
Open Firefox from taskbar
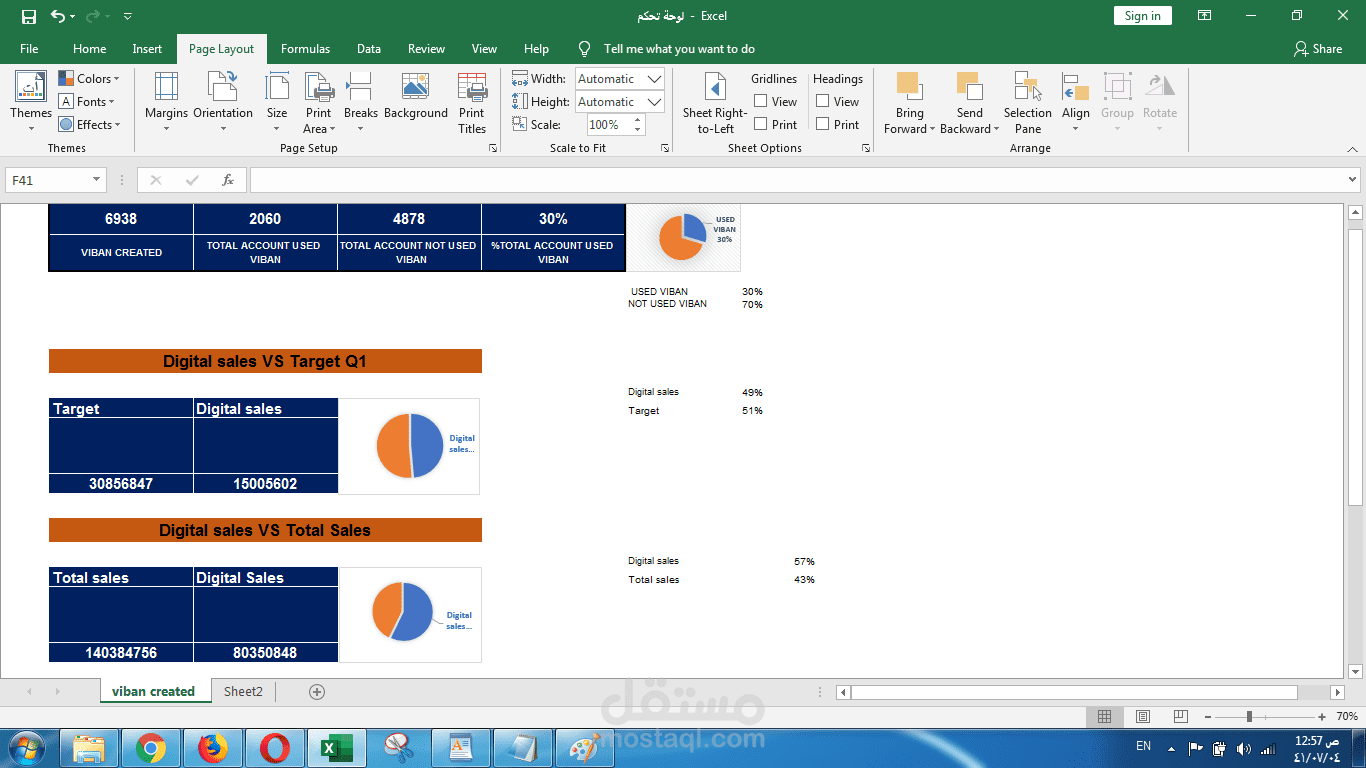point(212,748)
